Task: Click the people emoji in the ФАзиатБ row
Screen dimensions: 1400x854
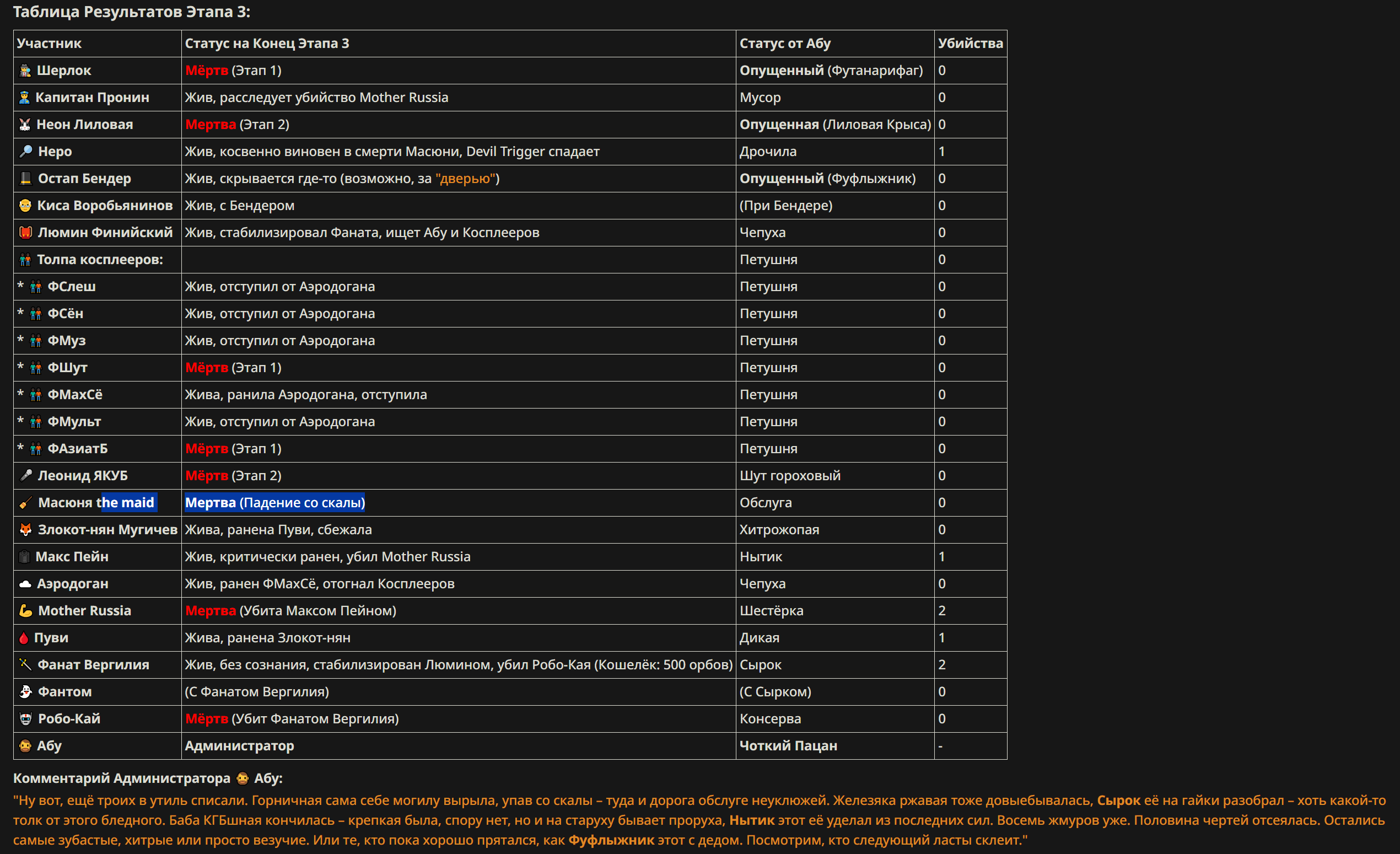Action: point(36,449)
